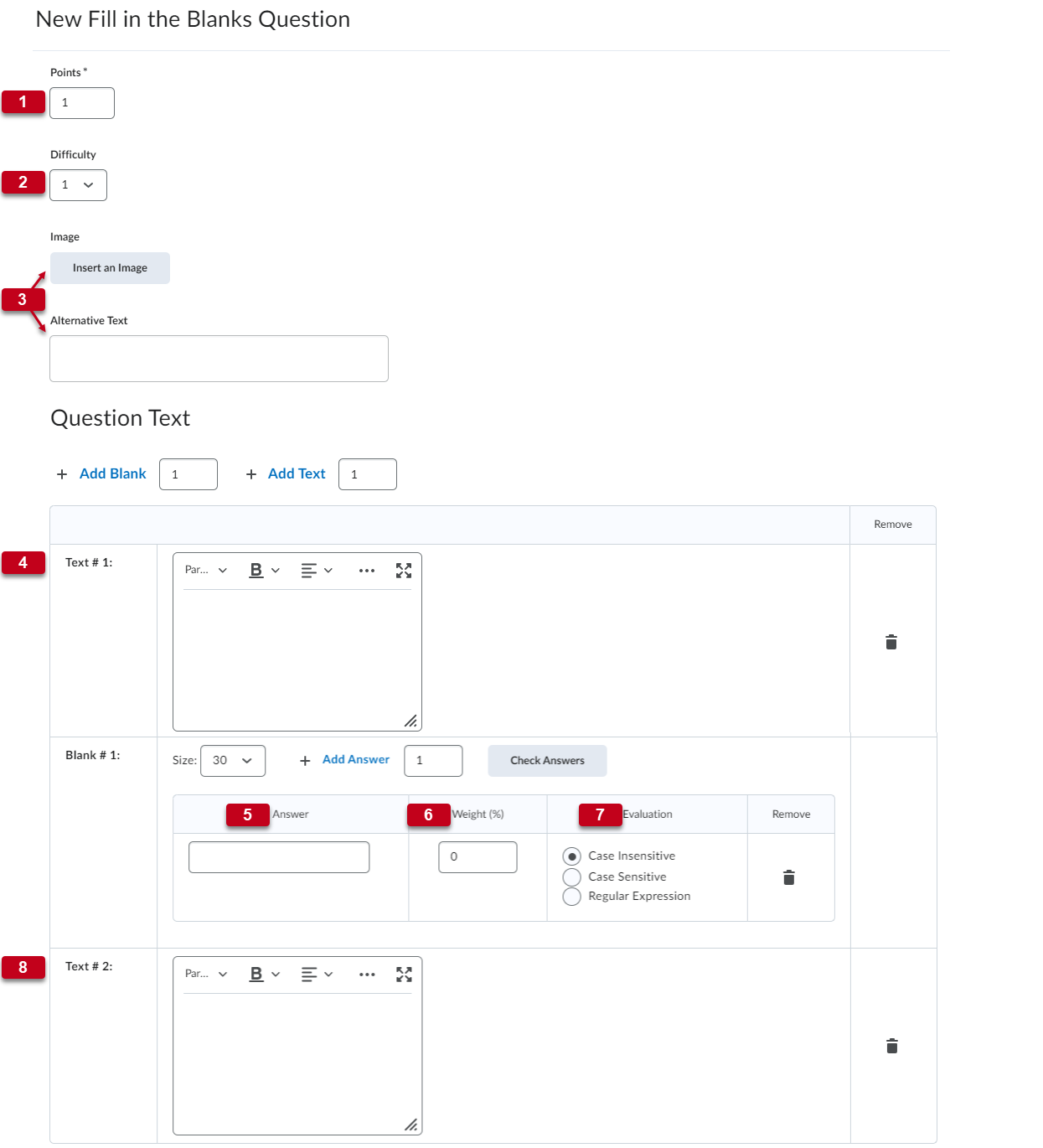Open the blank Size dropdown showing 30

233,761
